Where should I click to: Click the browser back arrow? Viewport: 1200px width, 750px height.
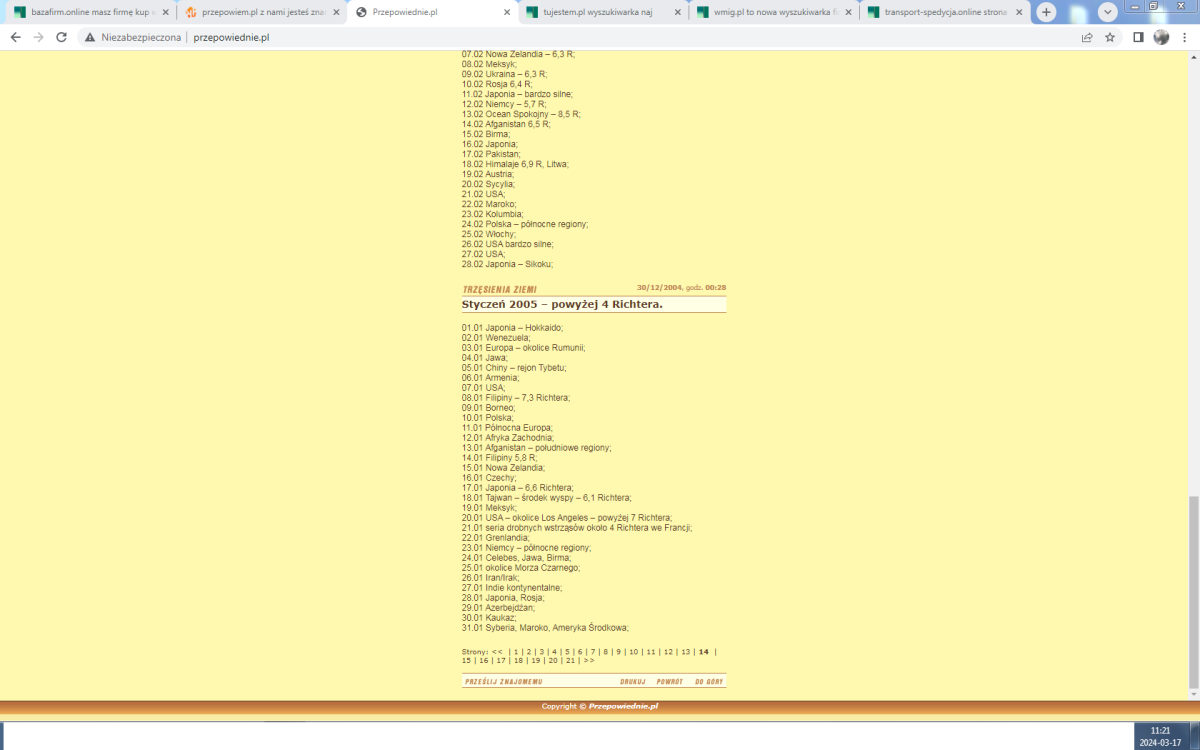(x=15, y=37)
